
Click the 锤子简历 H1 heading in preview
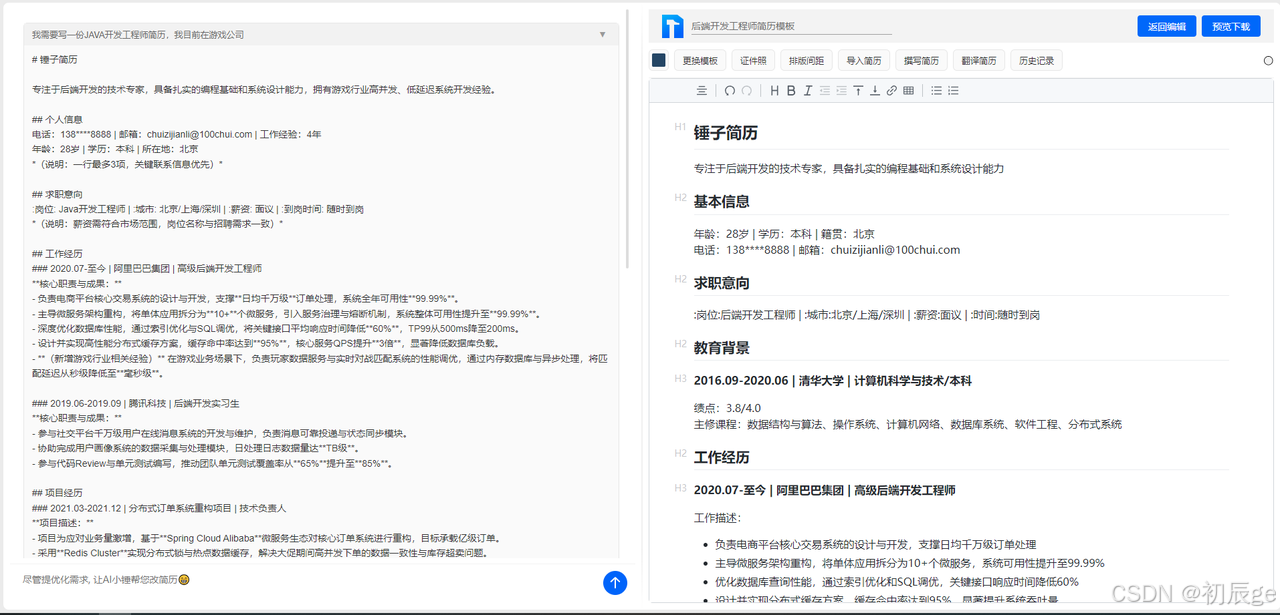click(725, 132)
